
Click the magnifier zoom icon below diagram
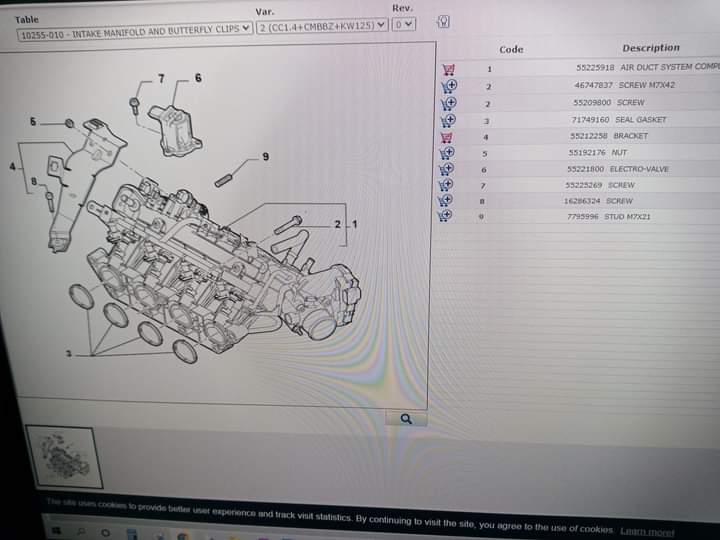coord(406,419)
